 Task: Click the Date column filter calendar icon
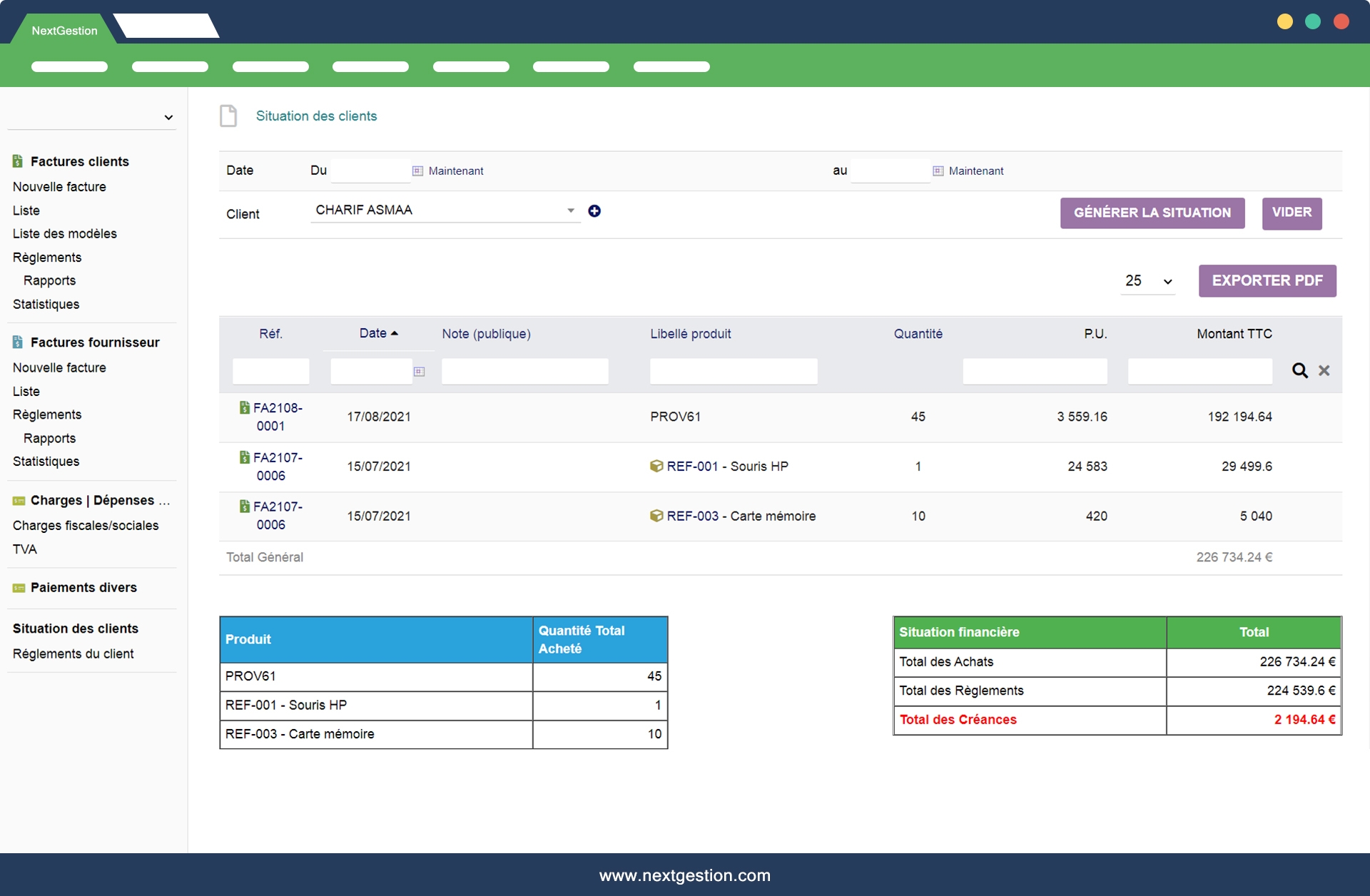(419, 371)
